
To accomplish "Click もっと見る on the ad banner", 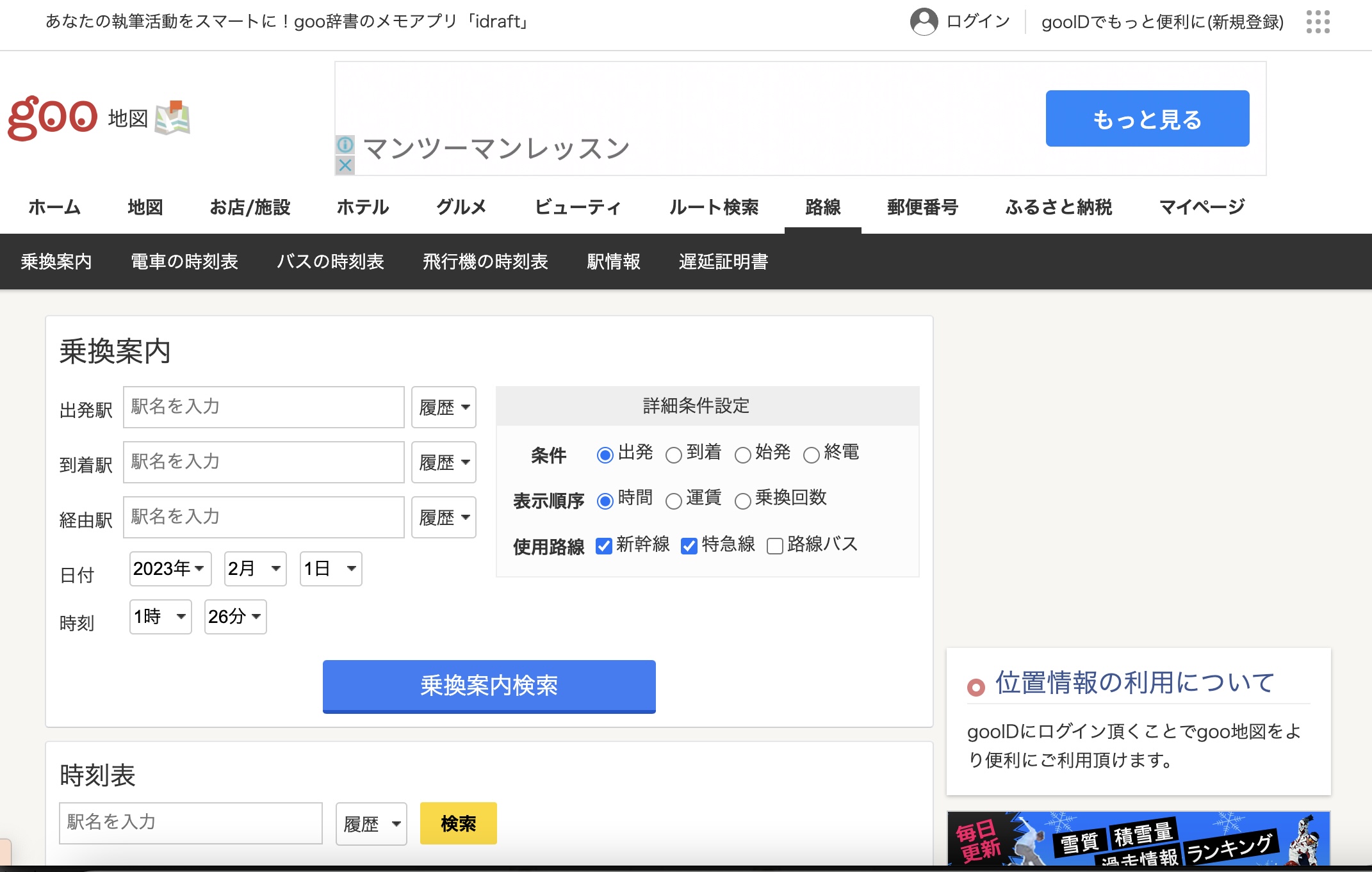I will [1147, 118].
